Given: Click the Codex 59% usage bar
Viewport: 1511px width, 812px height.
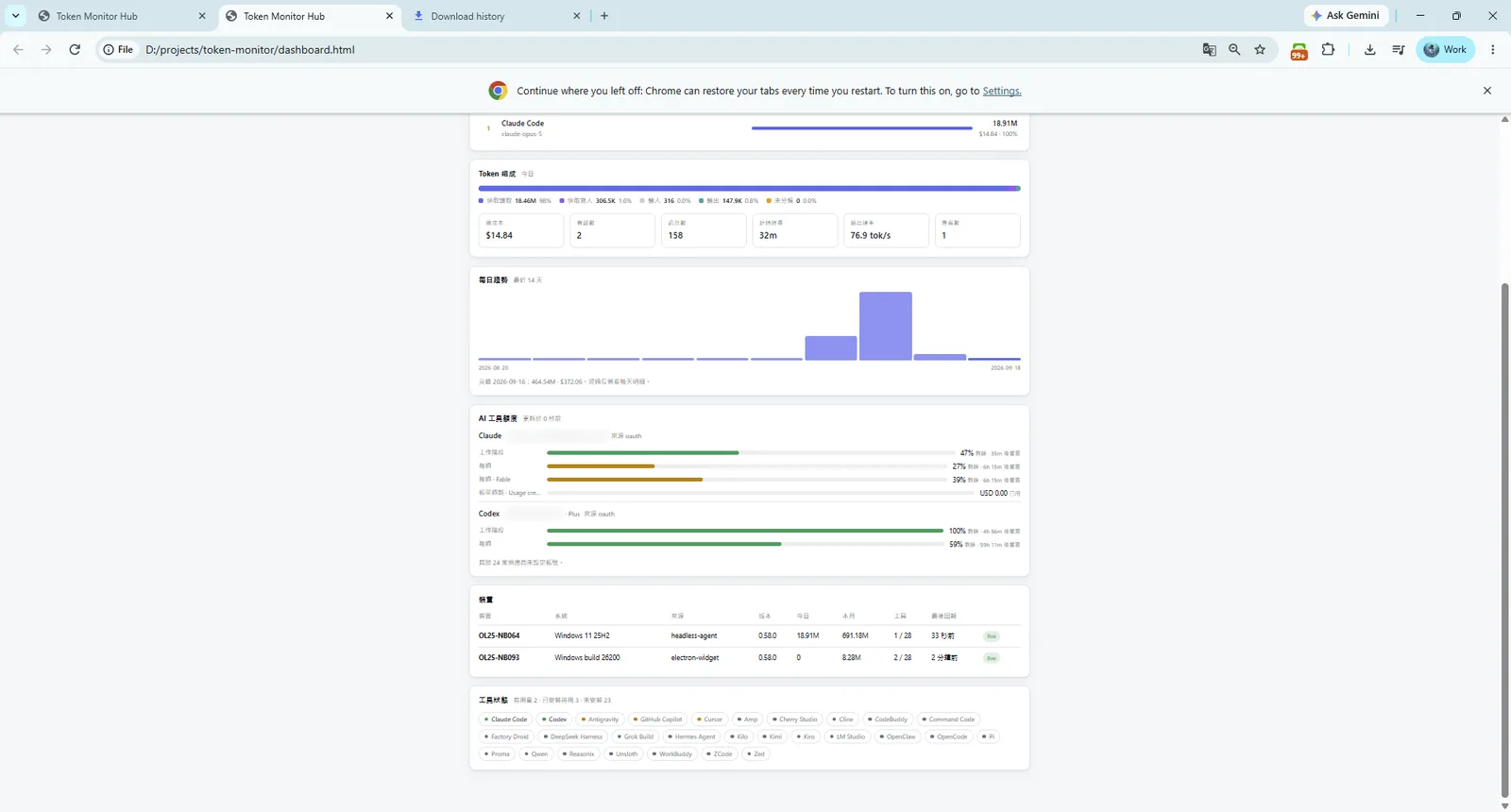Looking at the screenshot, I should [x=664, y=544].
